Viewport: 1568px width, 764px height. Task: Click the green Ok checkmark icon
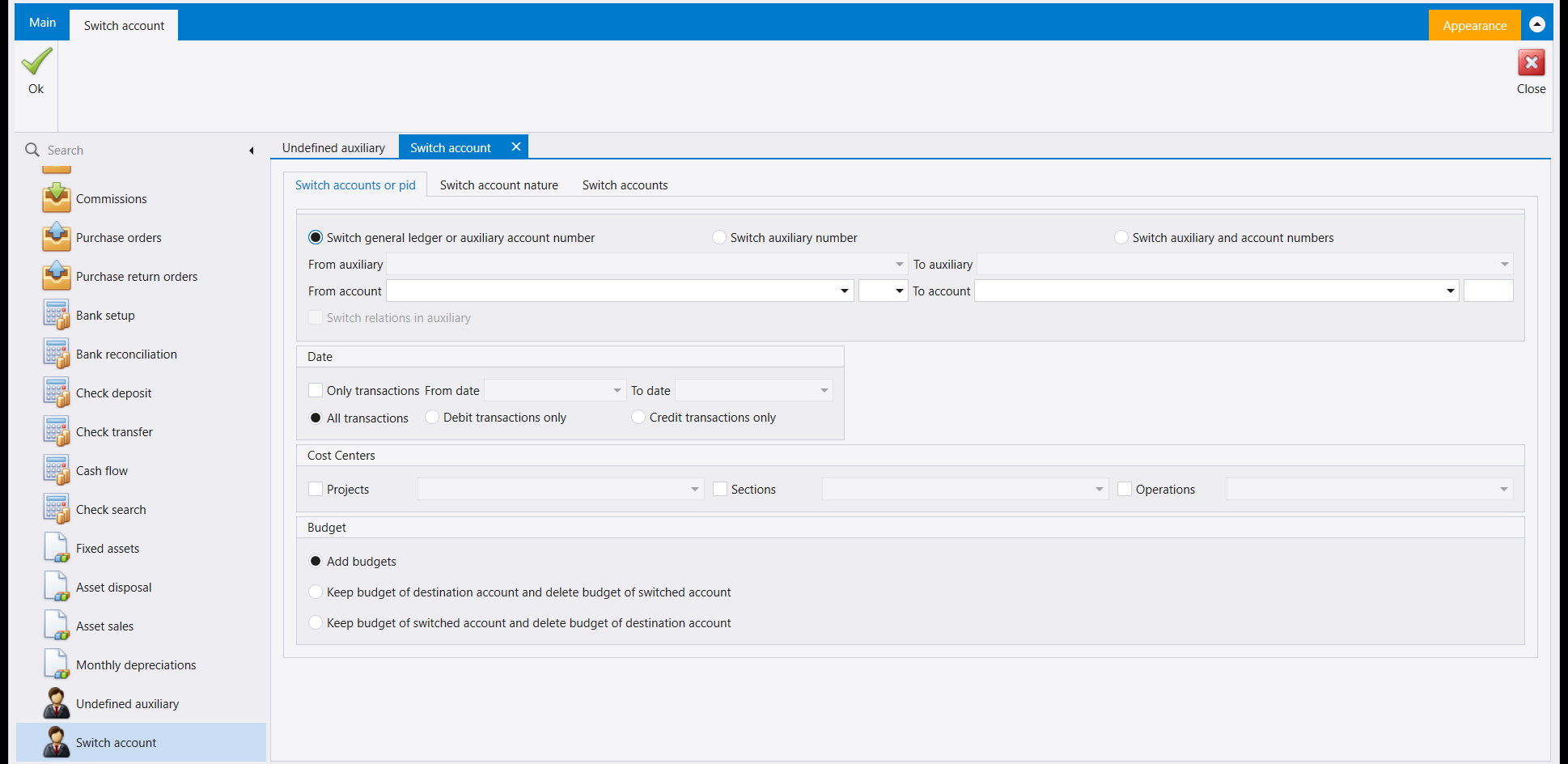click(36, 62)
